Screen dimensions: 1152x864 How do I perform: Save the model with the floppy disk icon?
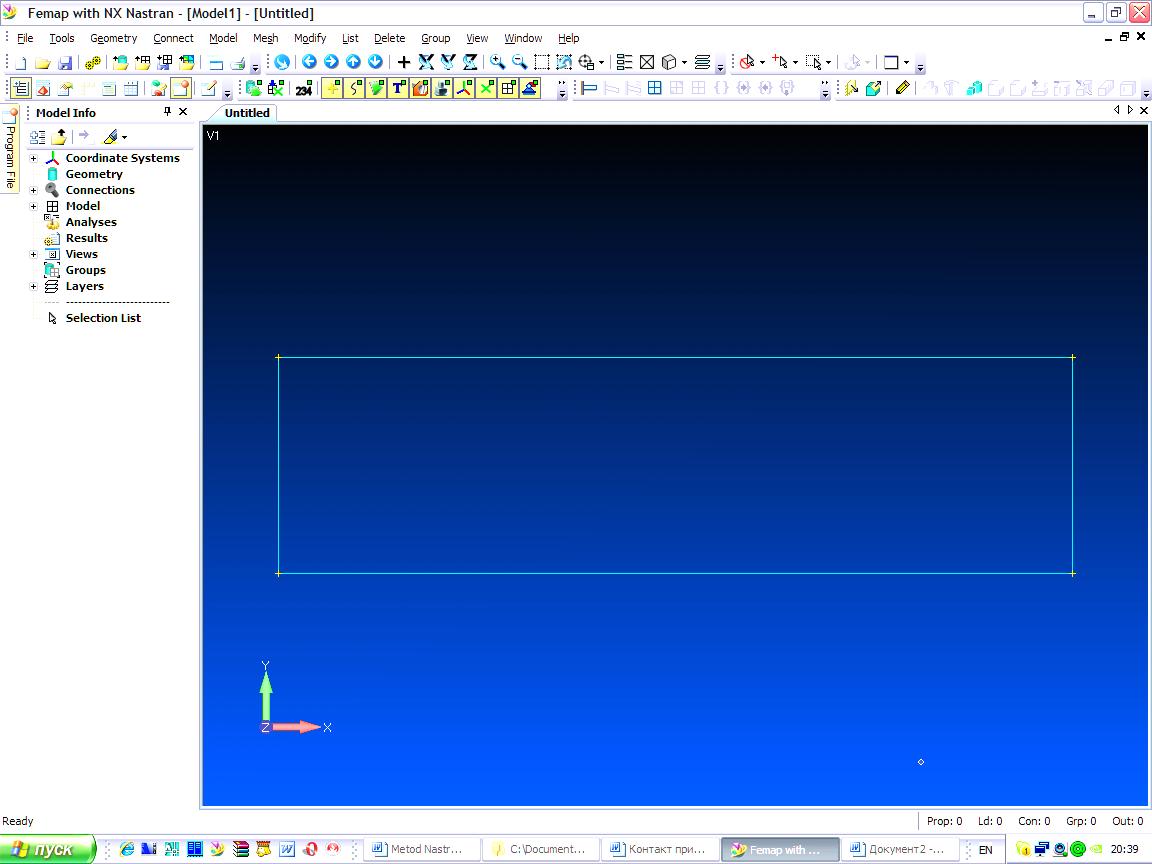pyautogui.click(x=65, y=62)
